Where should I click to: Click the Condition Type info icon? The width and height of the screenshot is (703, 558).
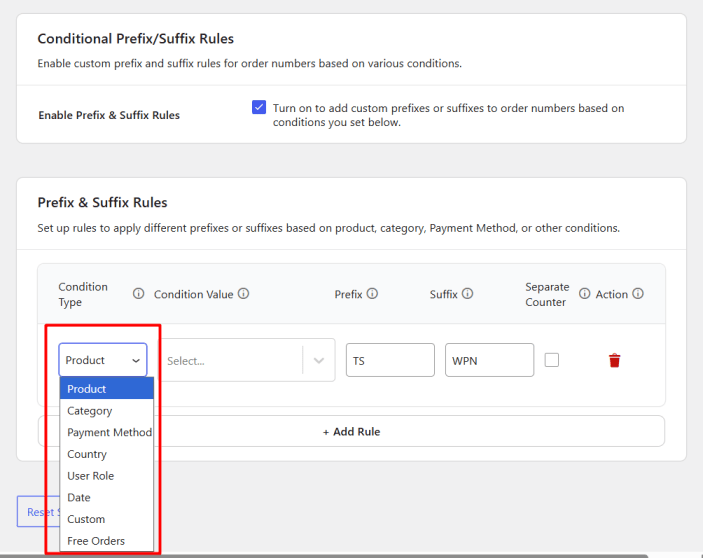click(x=139, y=294)
